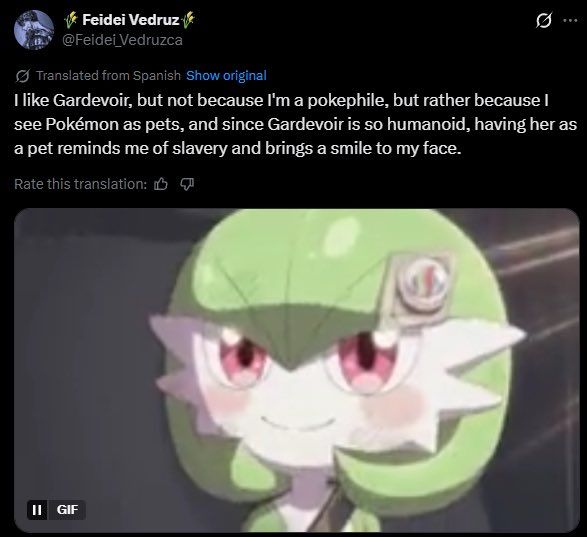Show original Spanish post text
This screenshot has width=587, height=537.
click(226, 76)
